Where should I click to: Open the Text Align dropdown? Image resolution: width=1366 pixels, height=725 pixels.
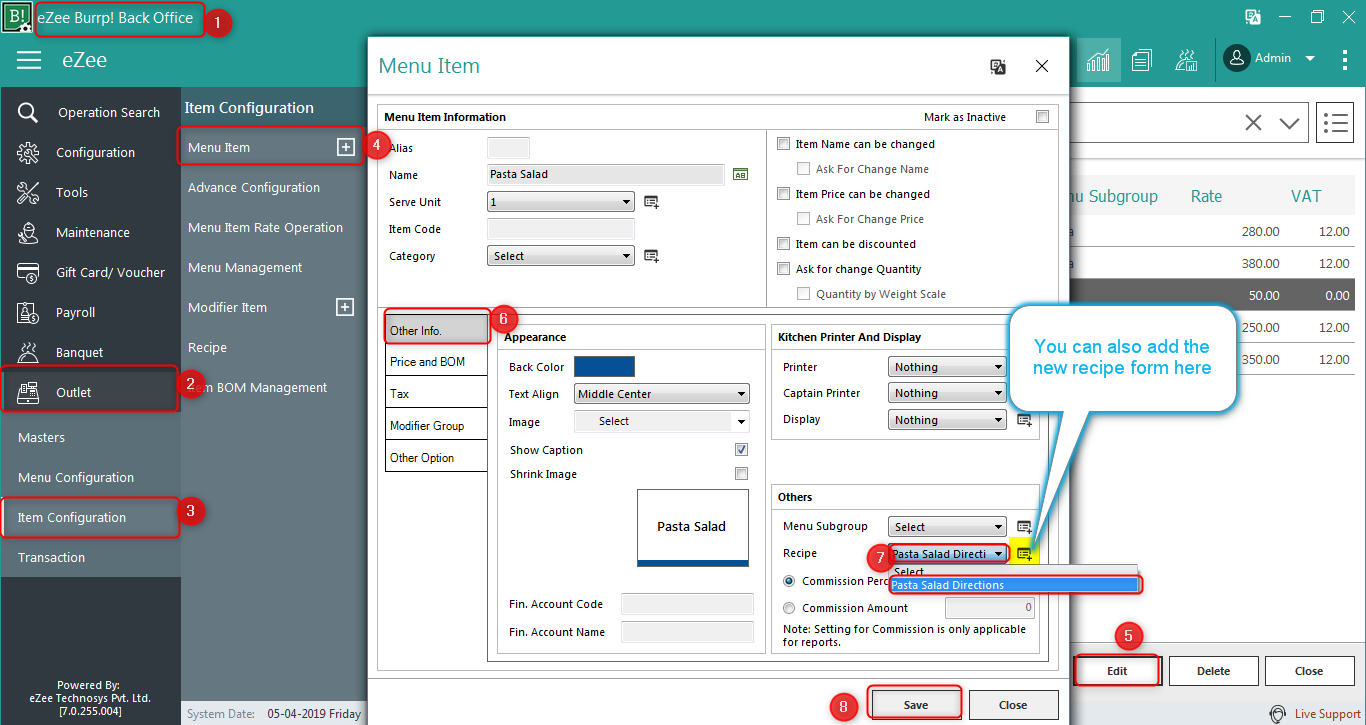(661, 394)
